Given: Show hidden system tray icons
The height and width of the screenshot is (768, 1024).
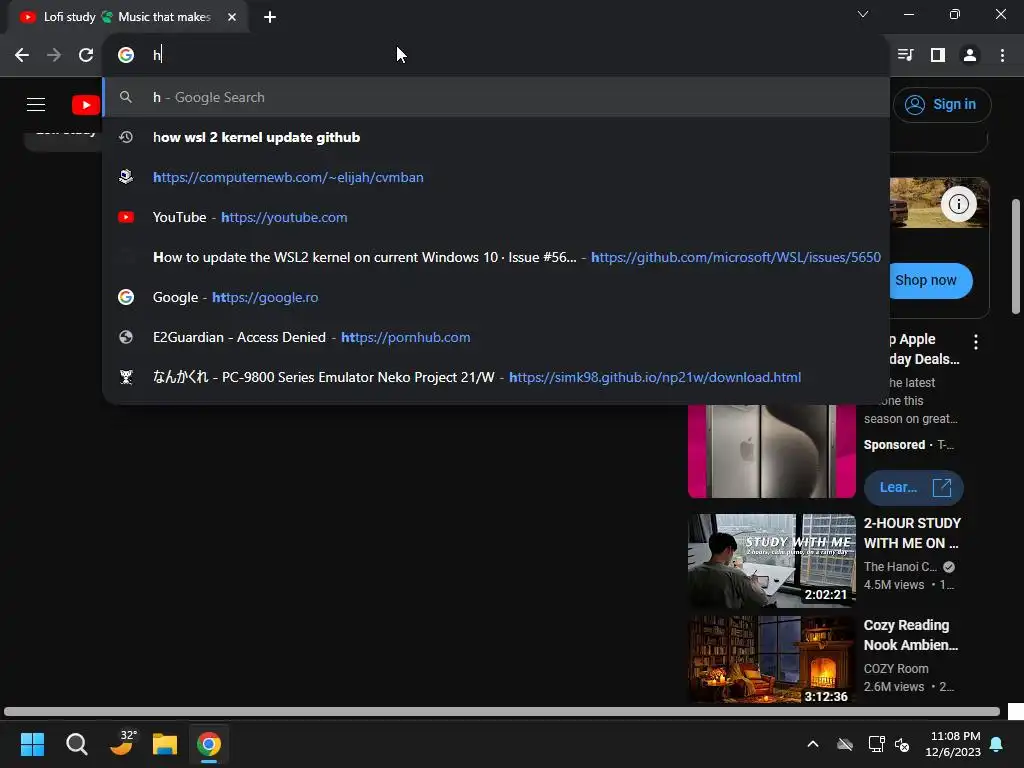Looking at the screenshot, I should tap(813, 744).
